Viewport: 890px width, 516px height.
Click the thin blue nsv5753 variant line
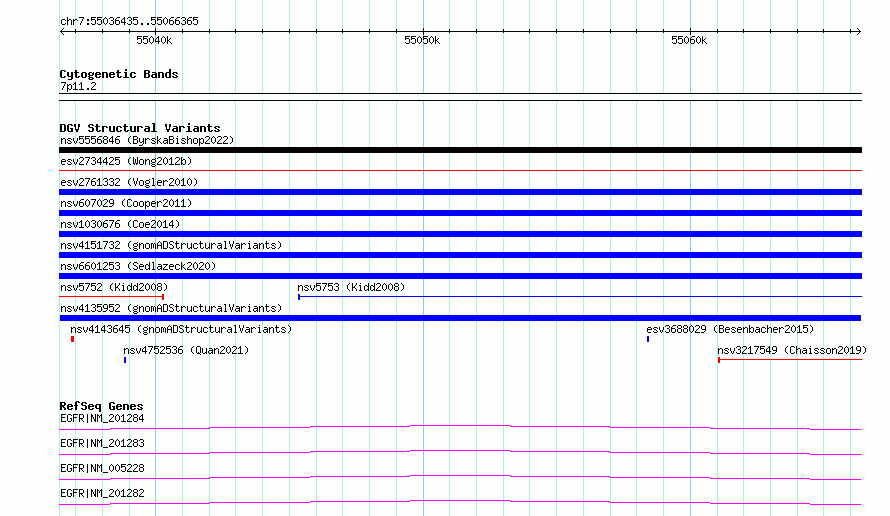[580, 297]
